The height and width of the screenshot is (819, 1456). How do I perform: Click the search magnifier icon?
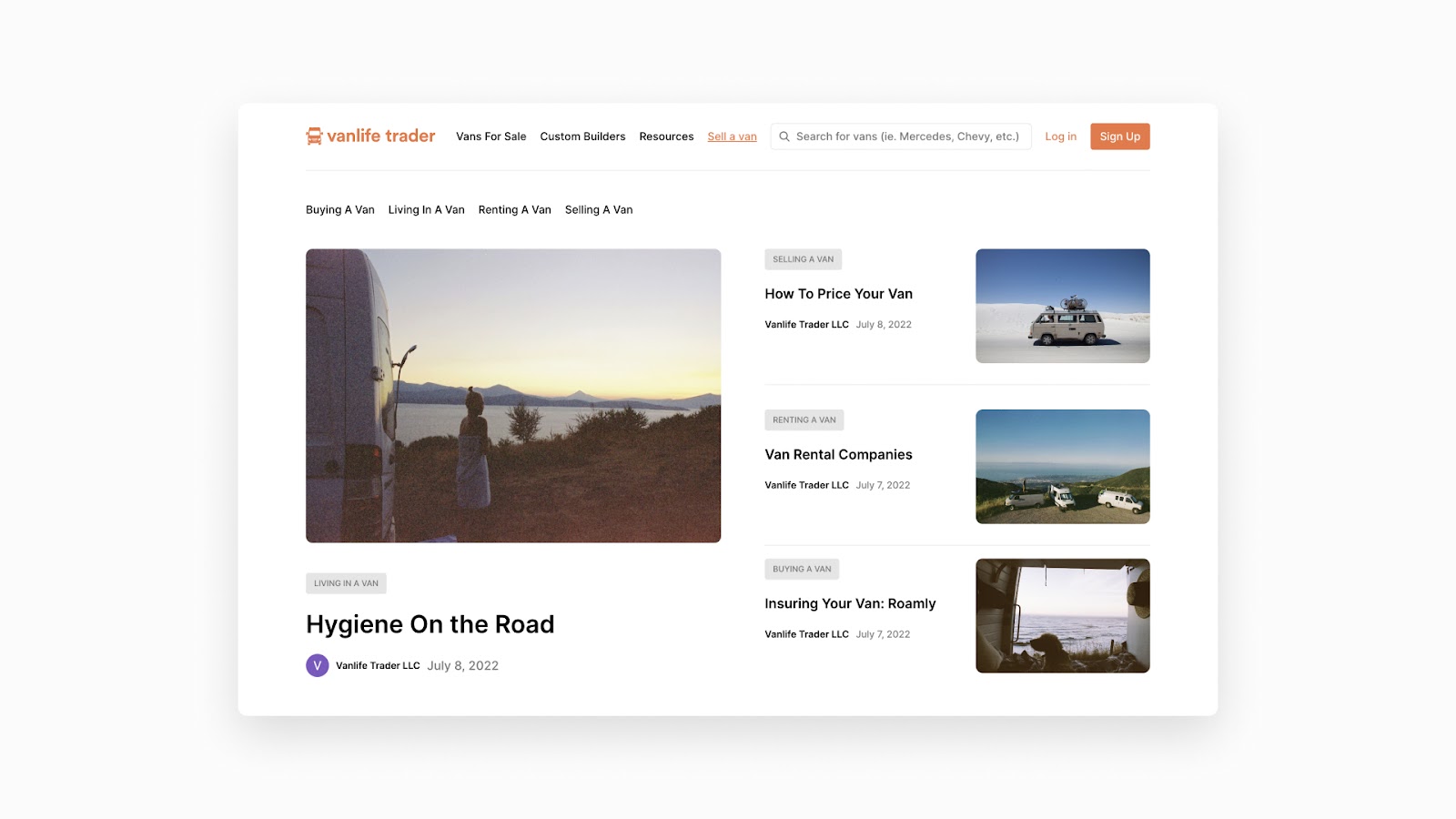[x=784, y=136]
